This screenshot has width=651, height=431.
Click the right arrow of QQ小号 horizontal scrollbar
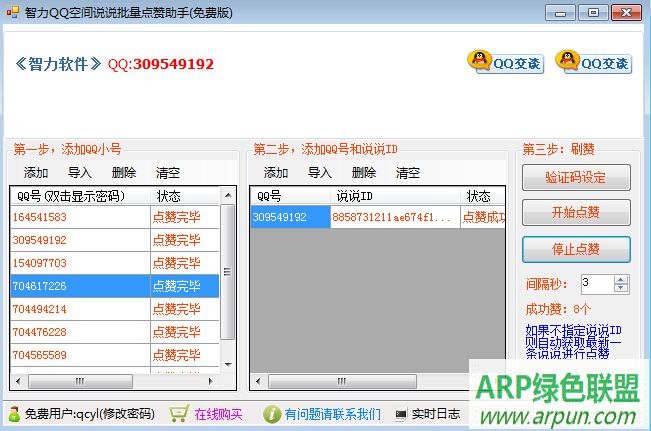pyautogui.click(x=210, y=381)
